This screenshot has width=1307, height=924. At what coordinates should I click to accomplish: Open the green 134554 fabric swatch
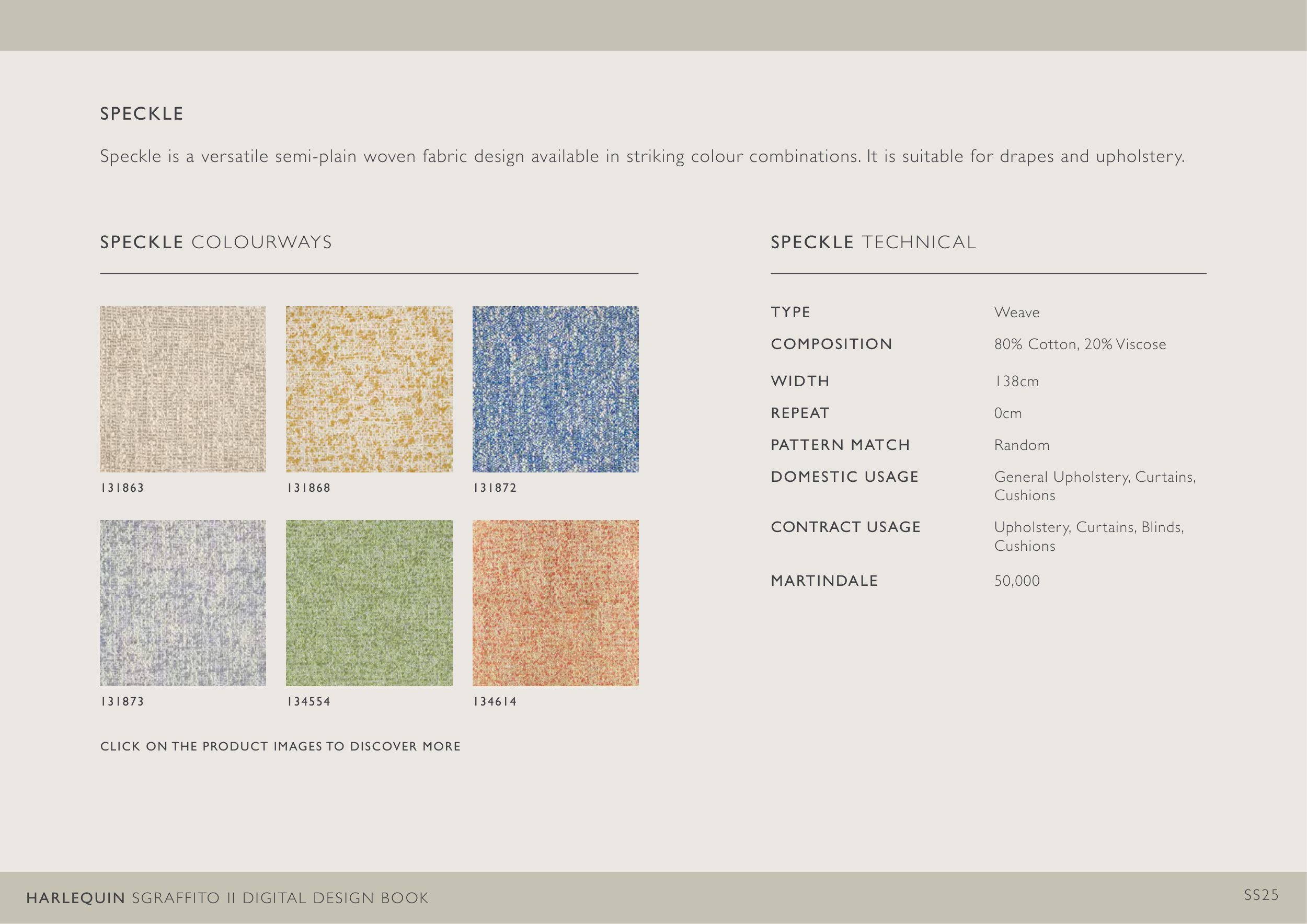[369, 603]
